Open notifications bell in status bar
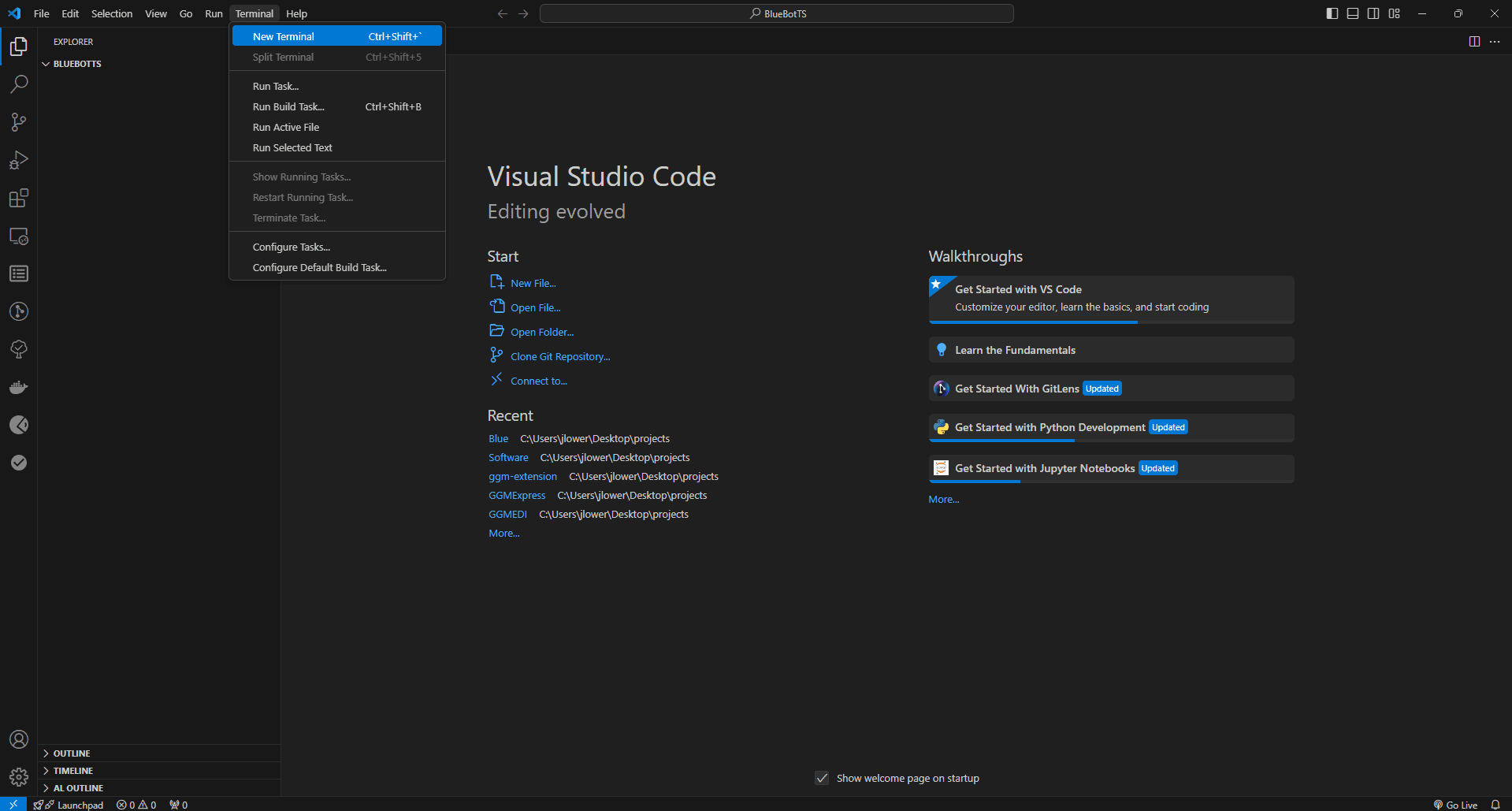This screenshot has width=1512, height=811. click(1495, 805)
